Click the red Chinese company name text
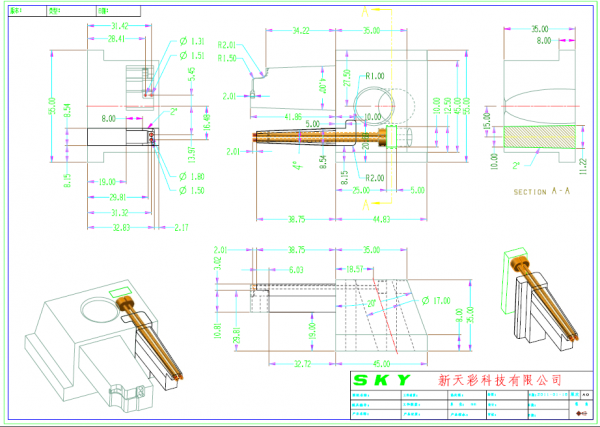 click(500, 380)
